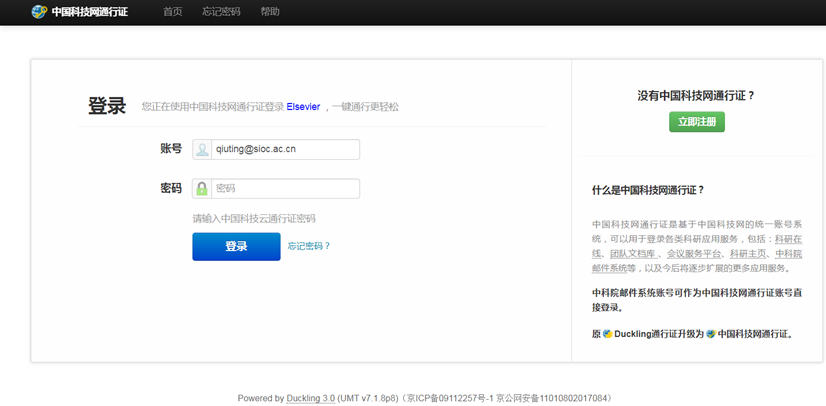This screenshot has height=406, width=826.
Task: Focus the 密码 password input field
Action: click(x=285, y=188)
